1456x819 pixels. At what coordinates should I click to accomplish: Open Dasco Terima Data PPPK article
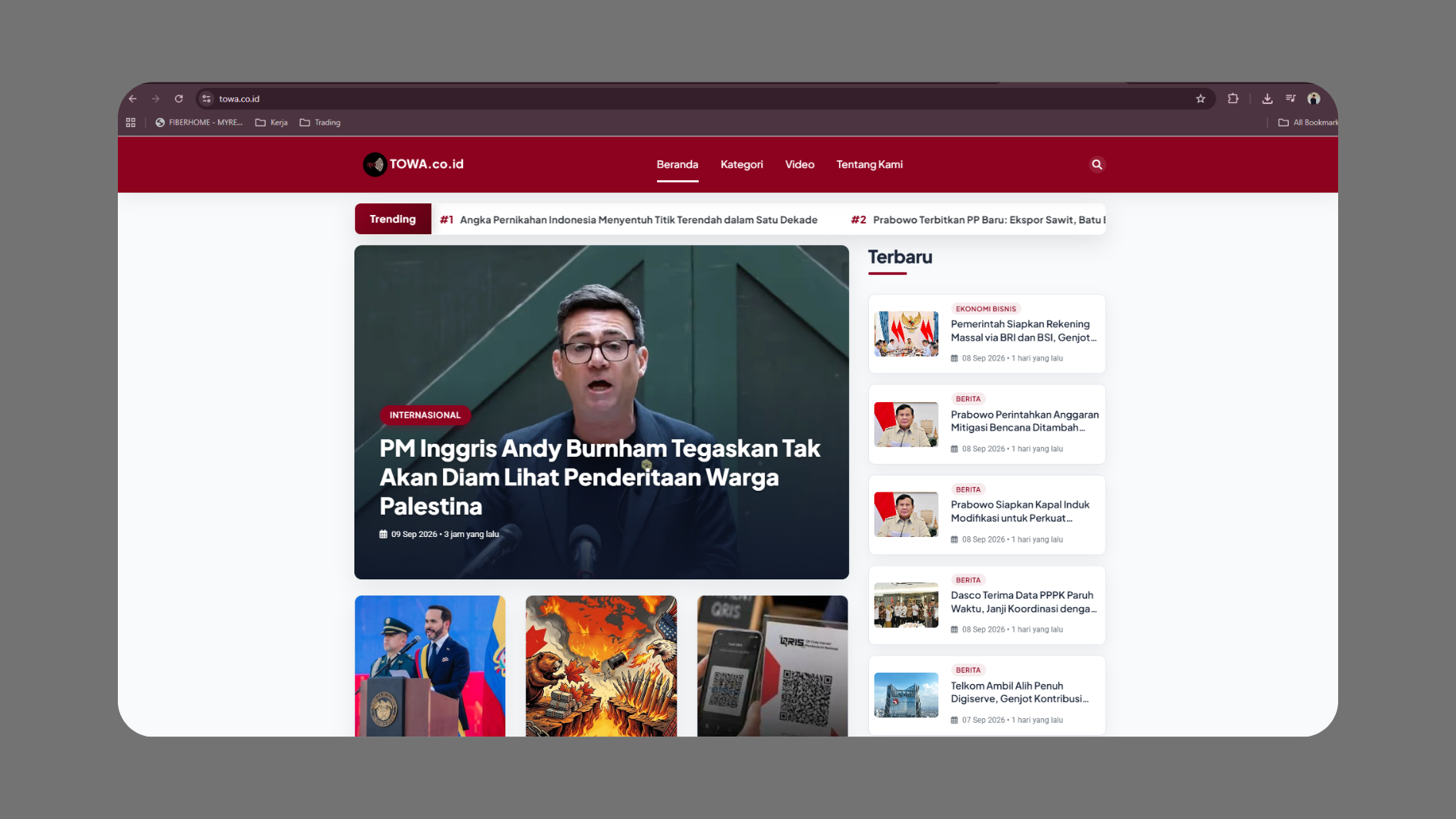(1023, 602)
